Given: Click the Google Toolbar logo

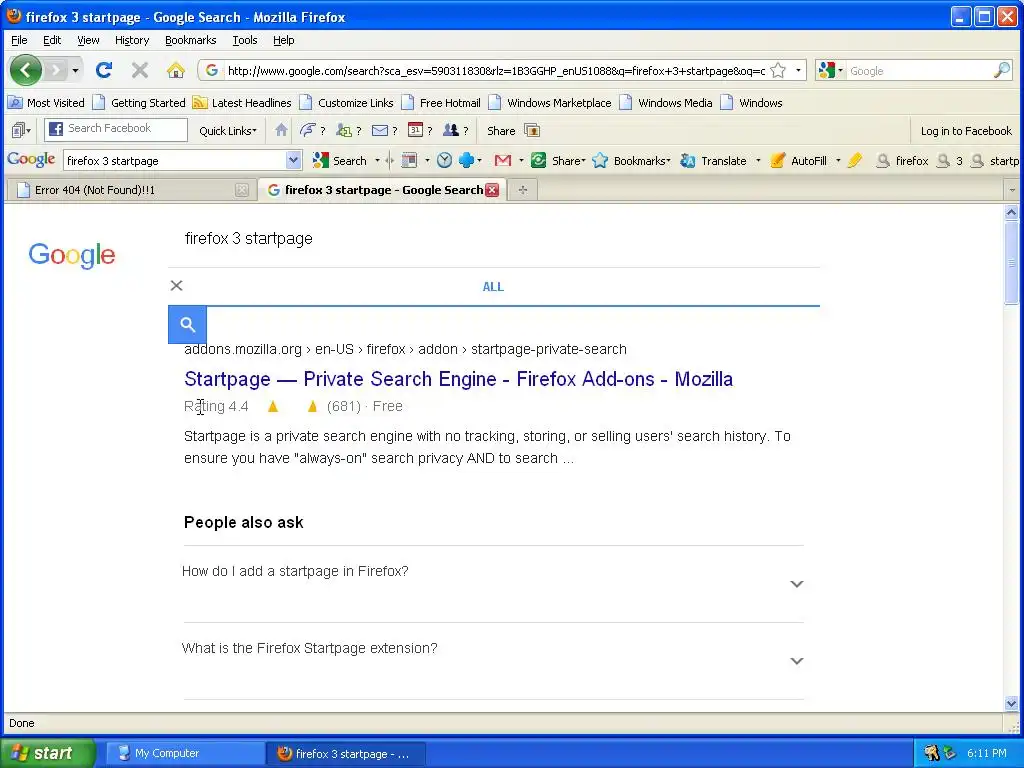Looking at the screenshot, I should (31, 159).
